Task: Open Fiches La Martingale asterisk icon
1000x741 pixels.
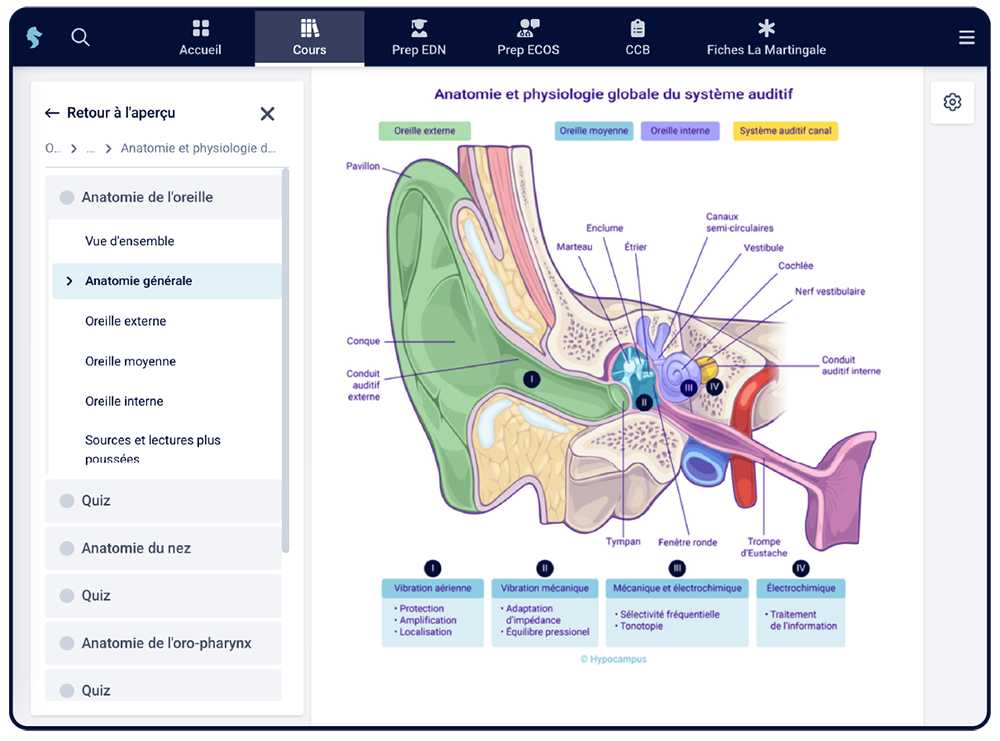Action: point(766,28)
